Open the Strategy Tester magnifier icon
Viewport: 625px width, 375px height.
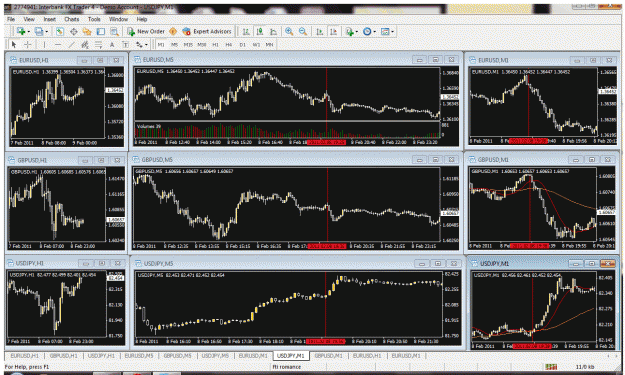[x=115, y=31]
